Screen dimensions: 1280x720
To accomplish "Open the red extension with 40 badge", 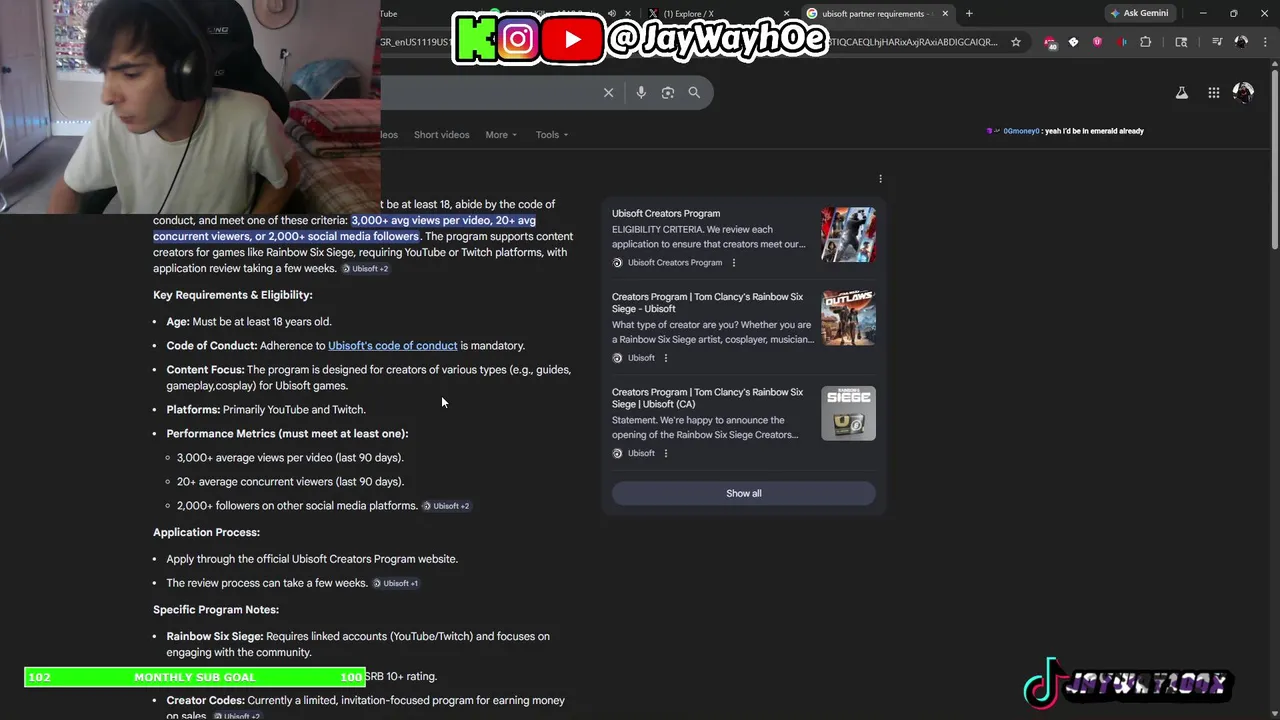I will [1050, 42].
